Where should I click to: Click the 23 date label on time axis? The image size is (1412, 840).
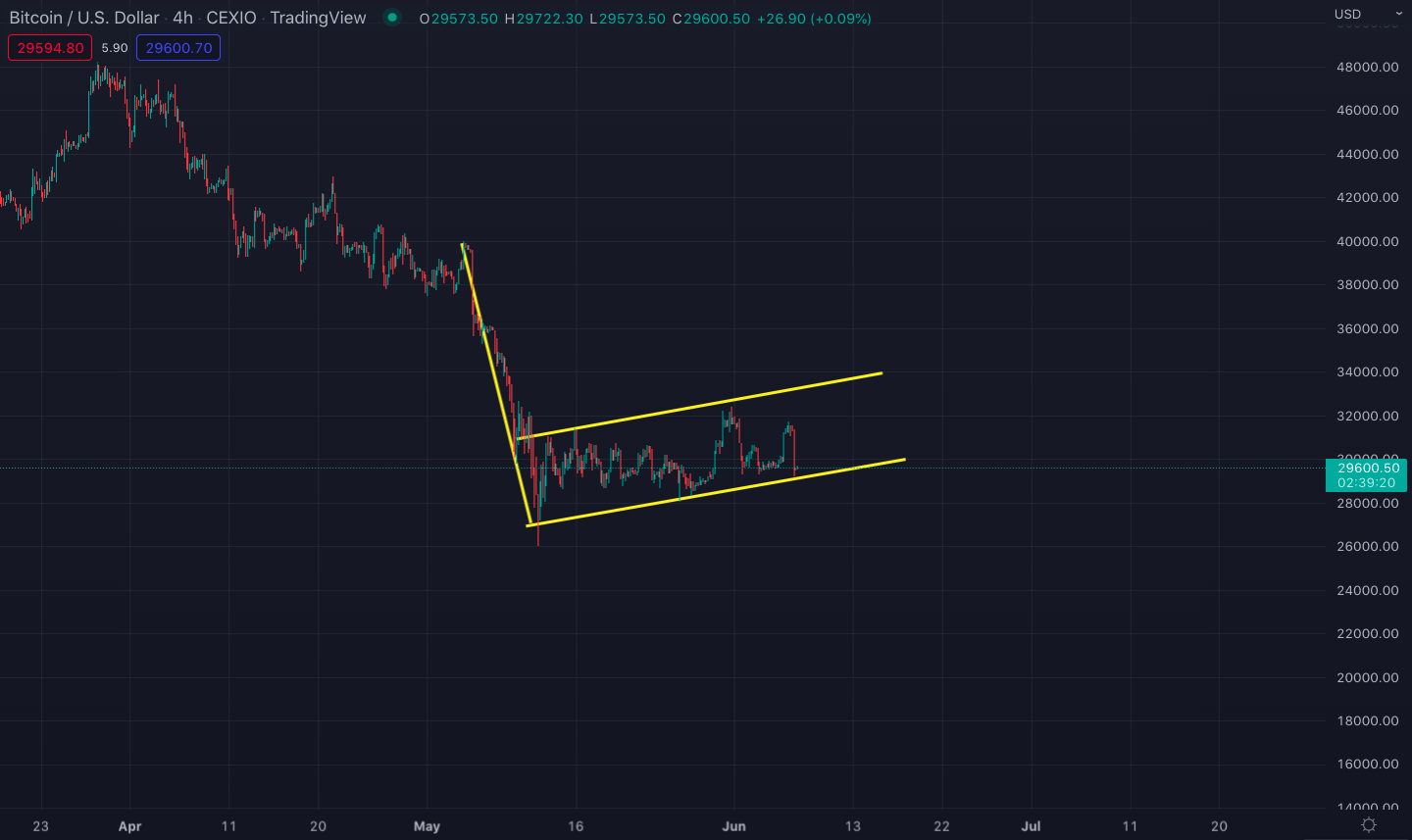tap(40, 826)
